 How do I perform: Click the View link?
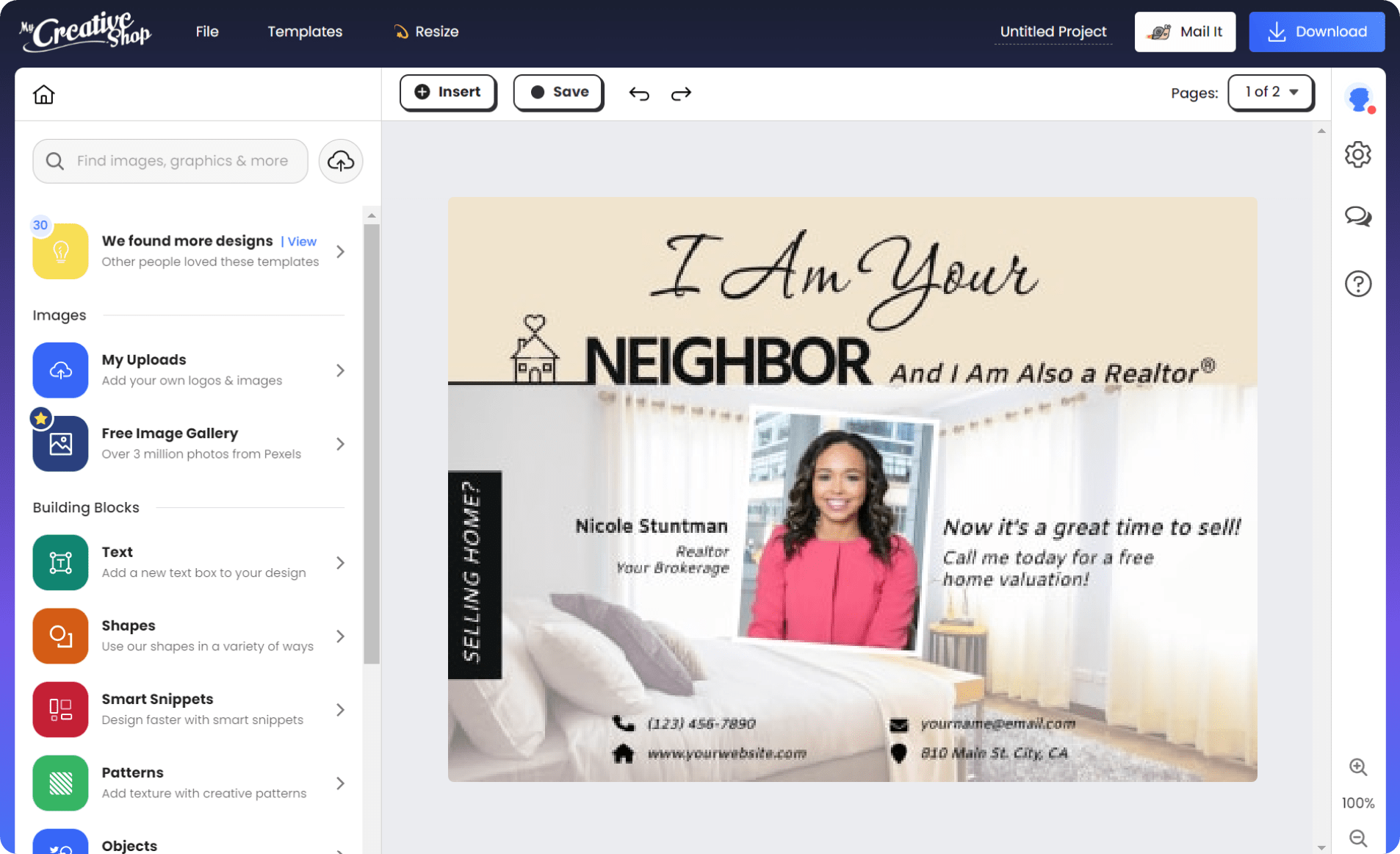click(302, 241)
